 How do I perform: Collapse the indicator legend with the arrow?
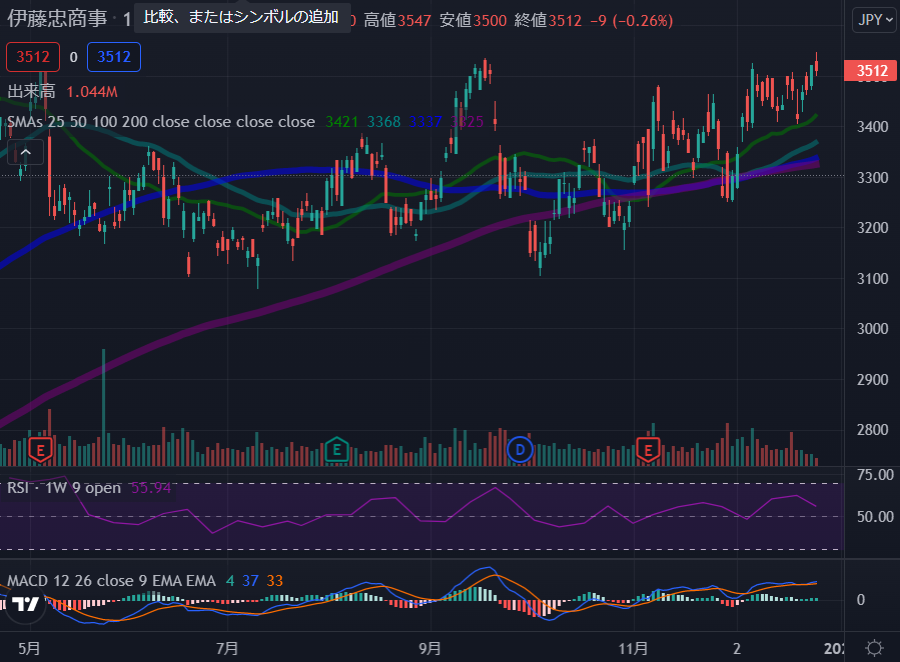(x=26, y=153)
